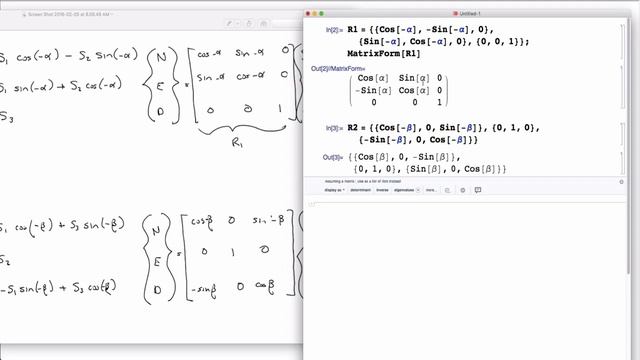This screenshot has width=640, height=360.
Task: Click the inverse suggestion button
Action: 382,190
